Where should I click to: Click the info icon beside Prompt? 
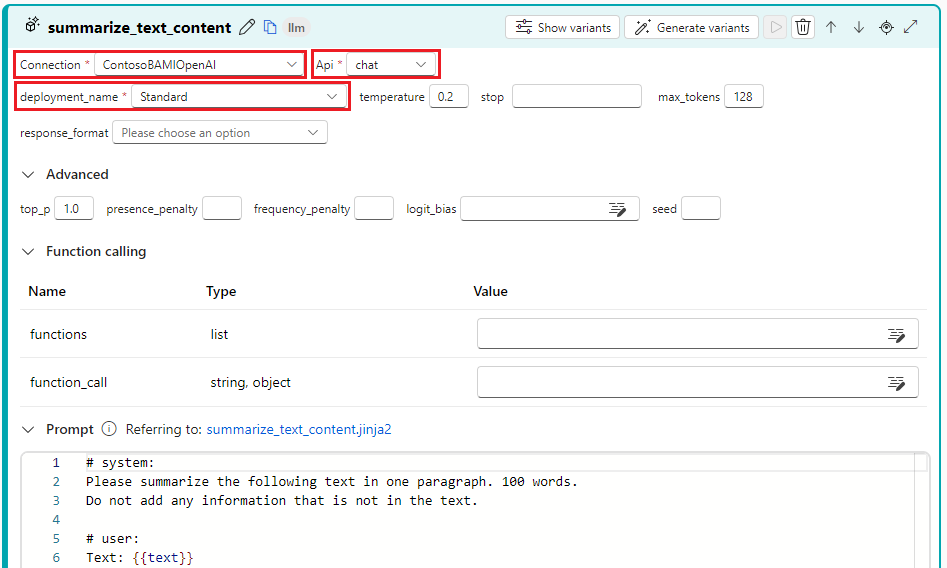click(x=109, y=429)
